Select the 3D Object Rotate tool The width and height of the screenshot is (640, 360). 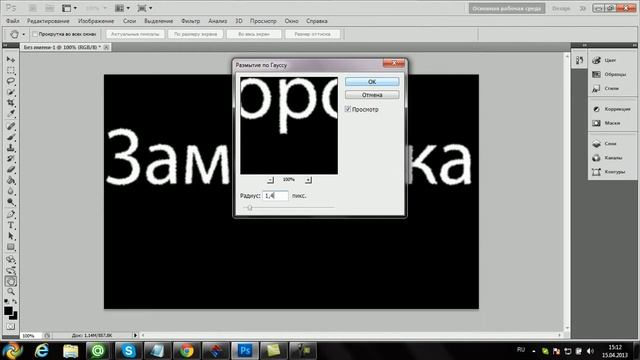11,259
